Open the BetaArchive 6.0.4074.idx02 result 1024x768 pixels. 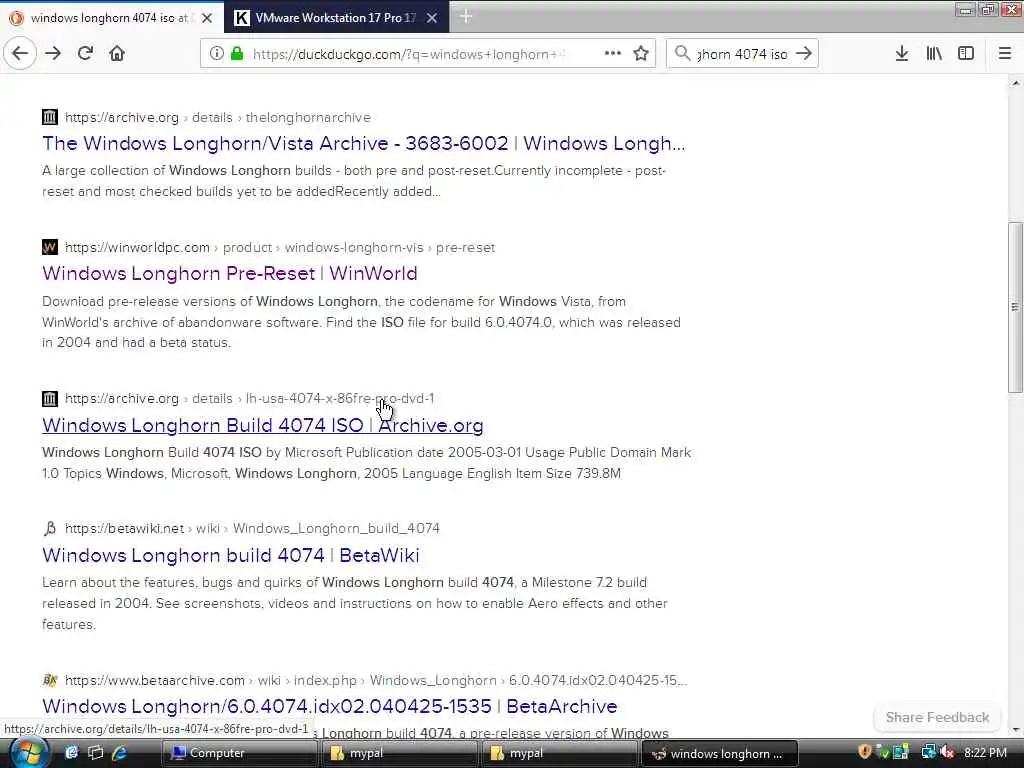click(x=330, y=706)
